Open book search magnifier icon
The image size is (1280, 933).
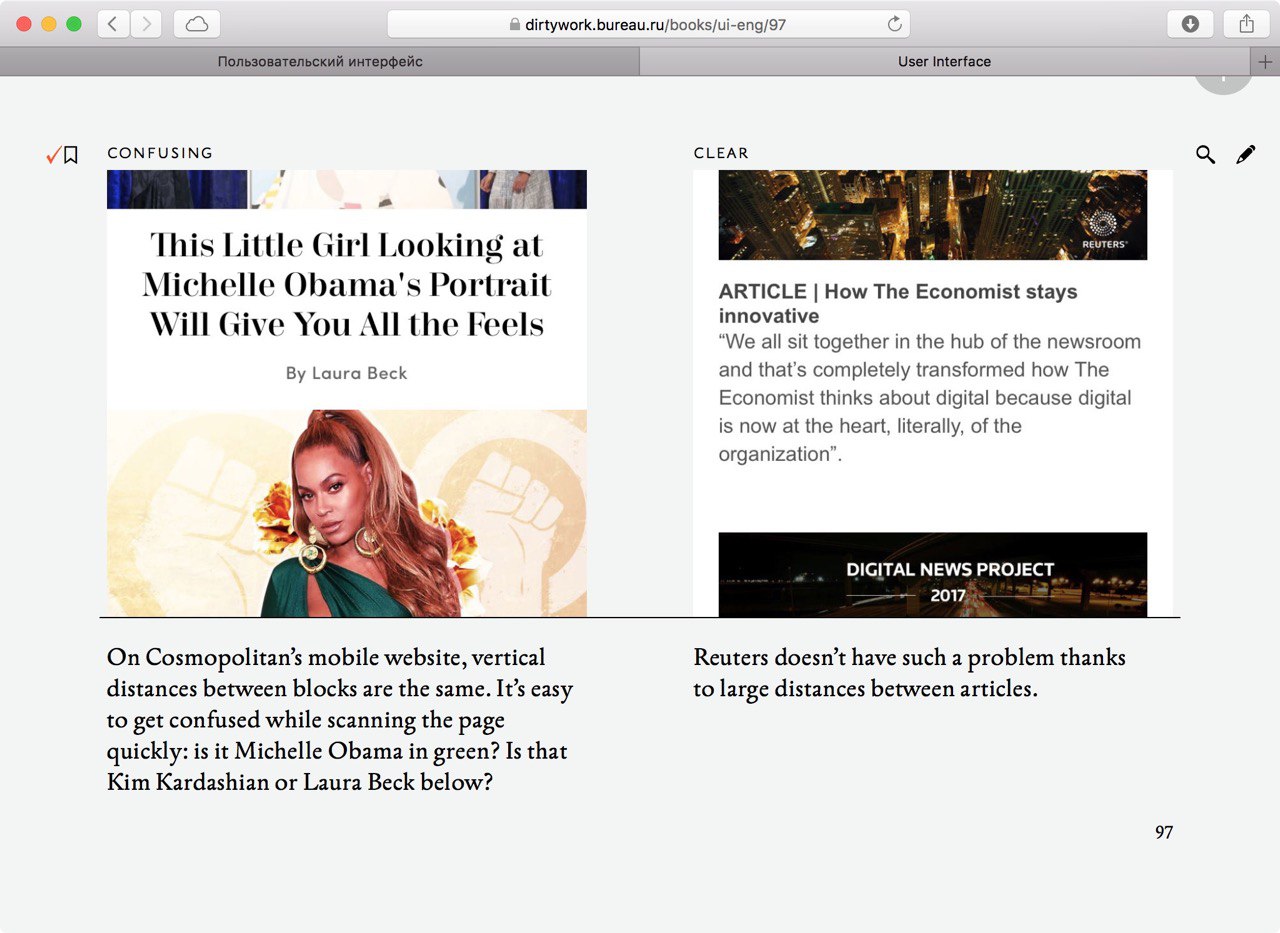(1205, 154)
